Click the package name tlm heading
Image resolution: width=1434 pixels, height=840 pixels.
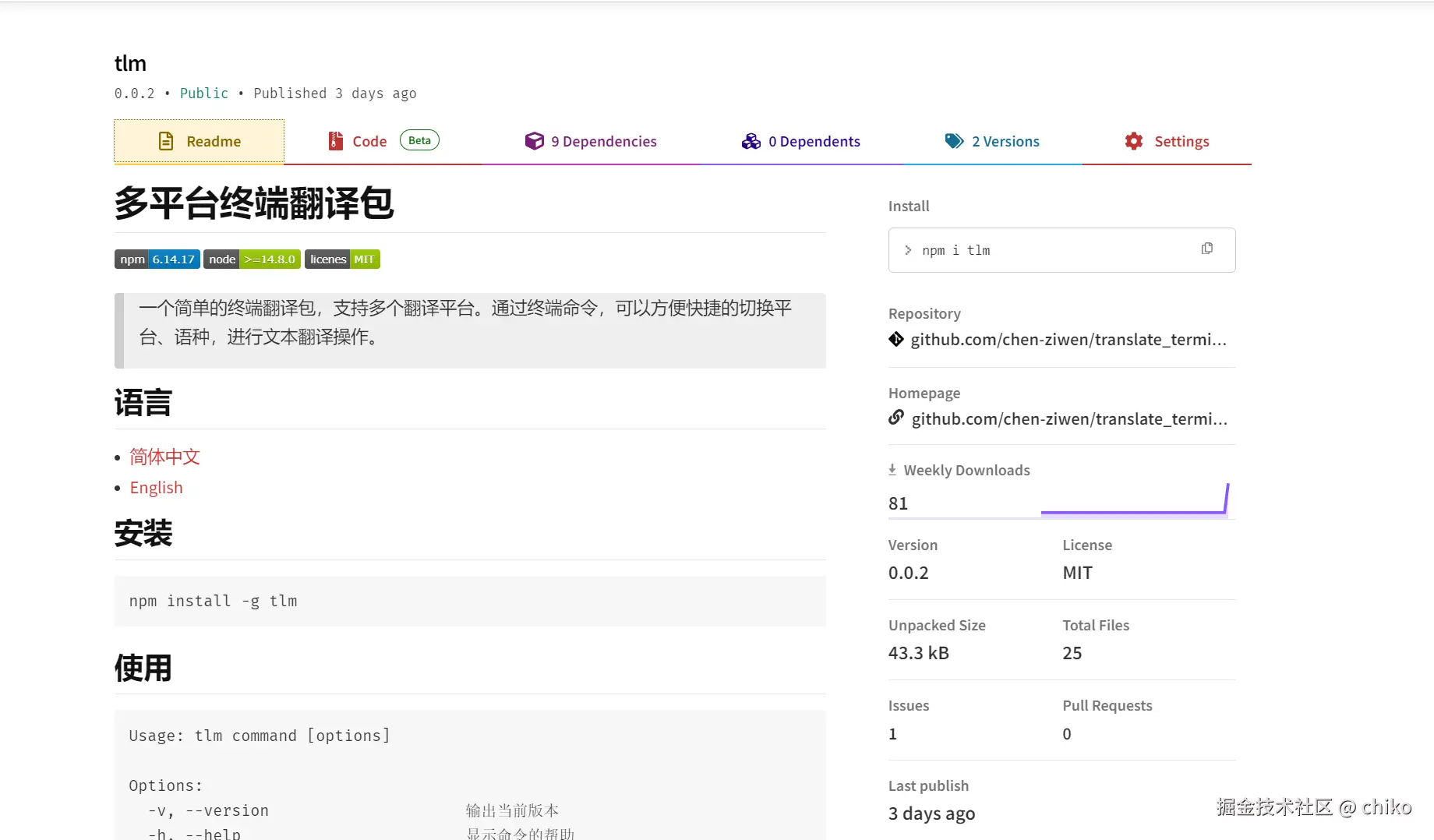coord(130,63)
